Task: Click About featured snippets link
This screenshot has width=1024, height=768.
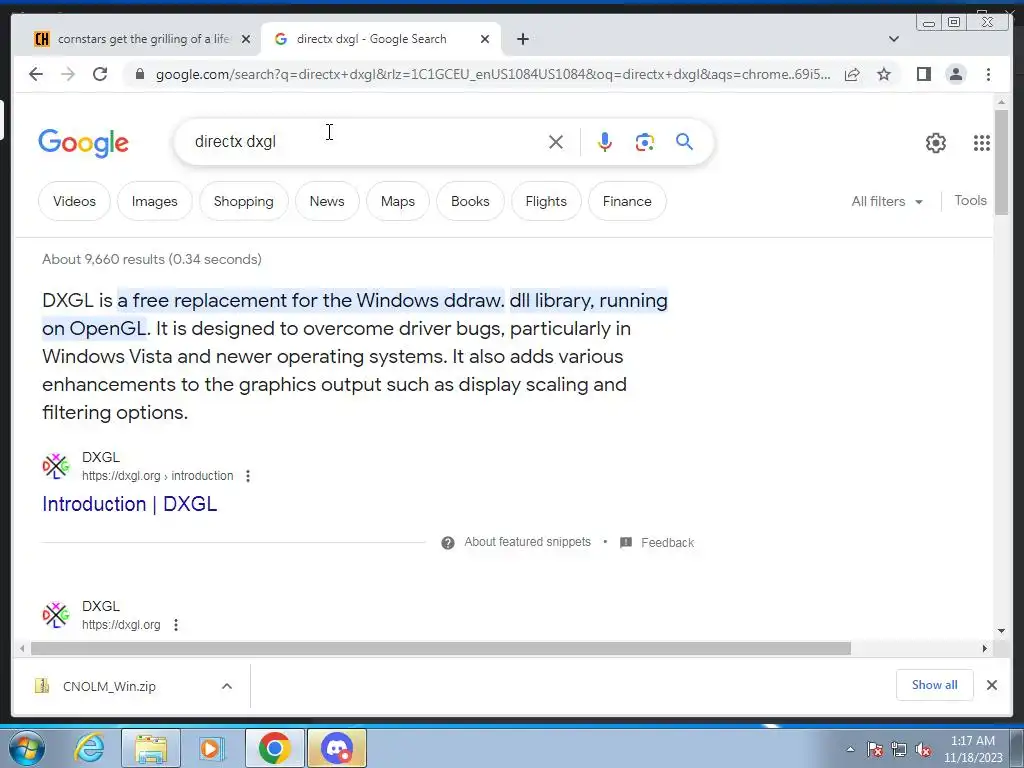Action: click(528, 542)
